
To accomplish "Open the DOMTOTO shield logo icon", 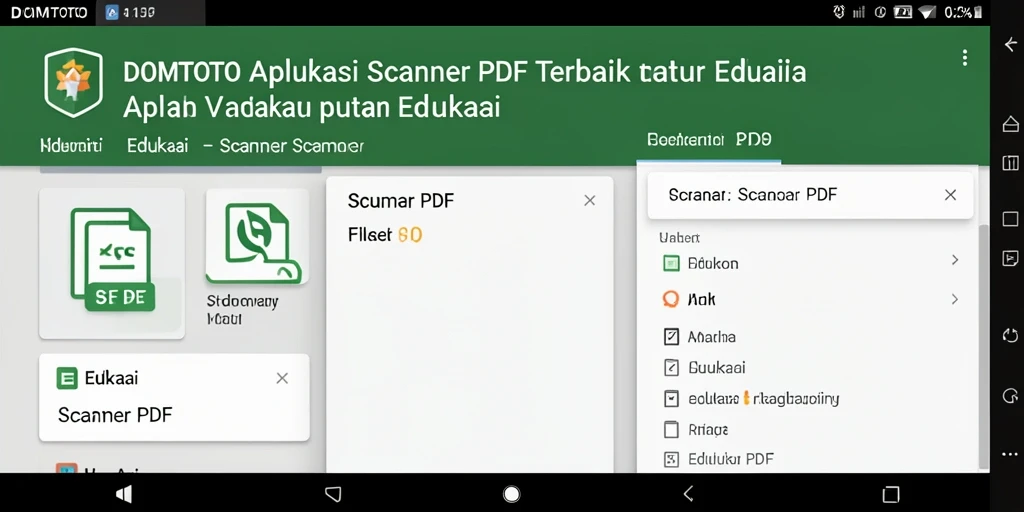I will point(73,83).
